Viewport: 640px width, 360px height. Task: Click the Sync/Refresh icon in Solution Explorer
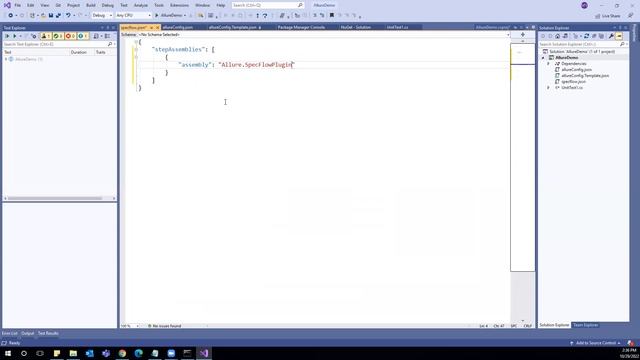[587, 36]
